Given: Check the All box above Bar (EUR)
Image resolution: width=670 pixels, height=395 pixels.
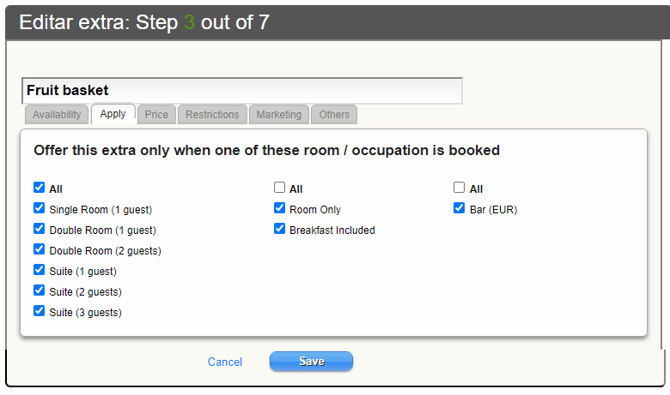Looking at the screenshot, I should (459, 187).
